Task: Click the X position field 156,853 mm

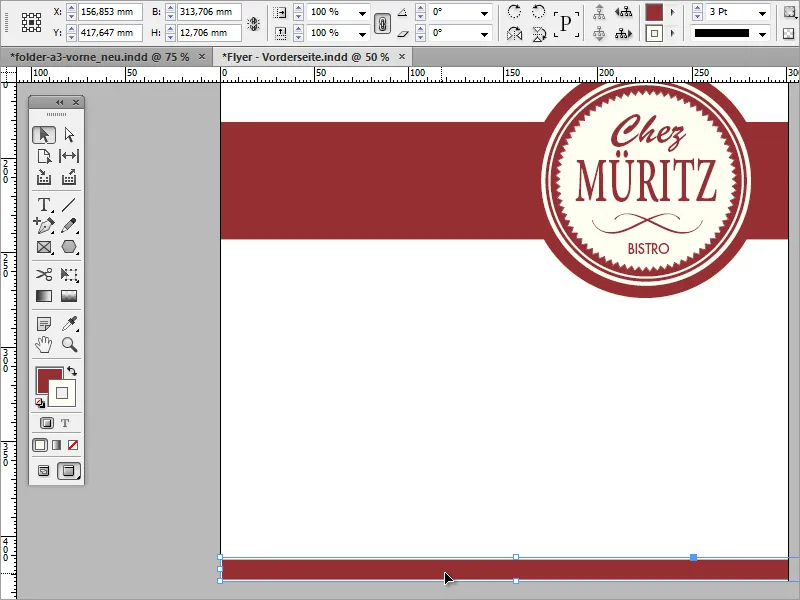Action: pyautogui.click(x=110, y=12)
